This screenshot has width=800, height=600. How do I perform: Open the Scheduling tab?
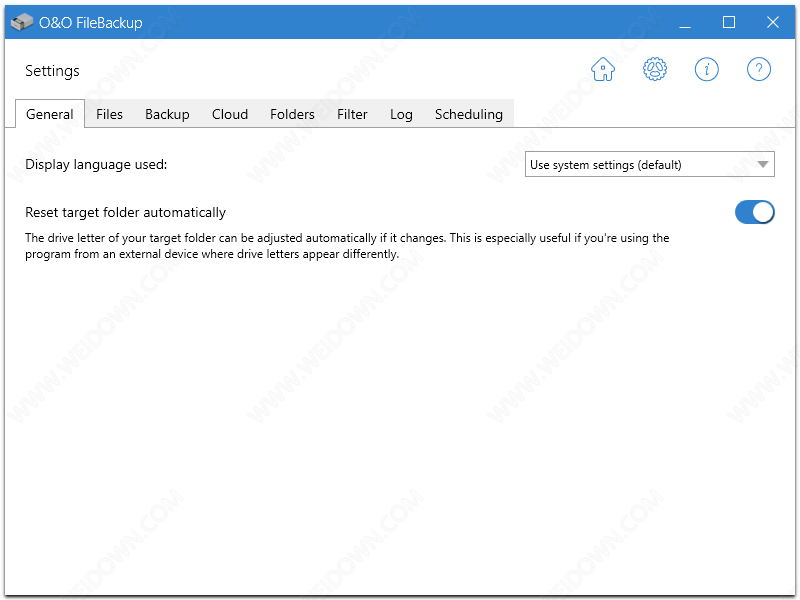point(468,114)
